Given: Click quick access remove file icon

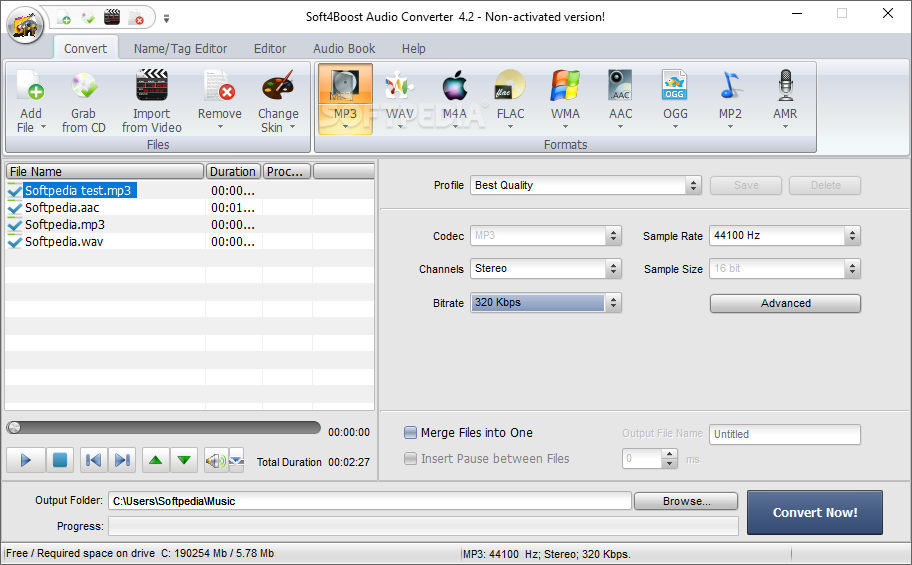Looking at the screenshot, I should tap(136, 18).
